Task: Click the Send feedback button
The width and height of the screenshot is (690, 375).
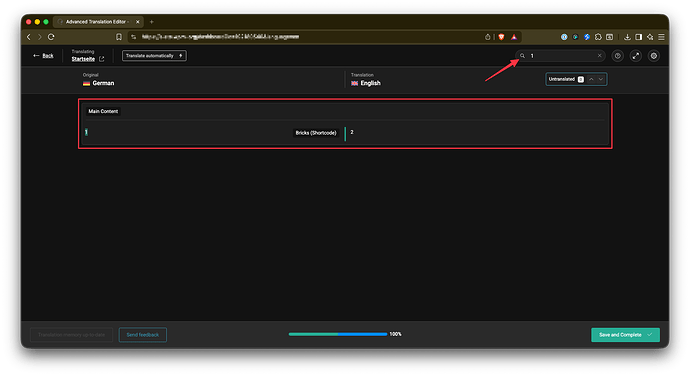Action: point(143,335)
